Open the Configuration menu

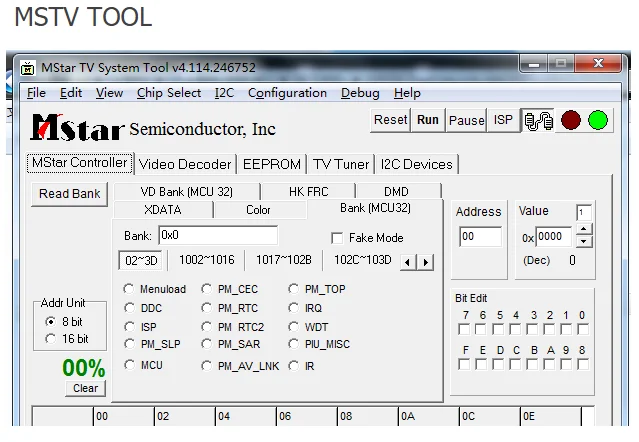287,93
